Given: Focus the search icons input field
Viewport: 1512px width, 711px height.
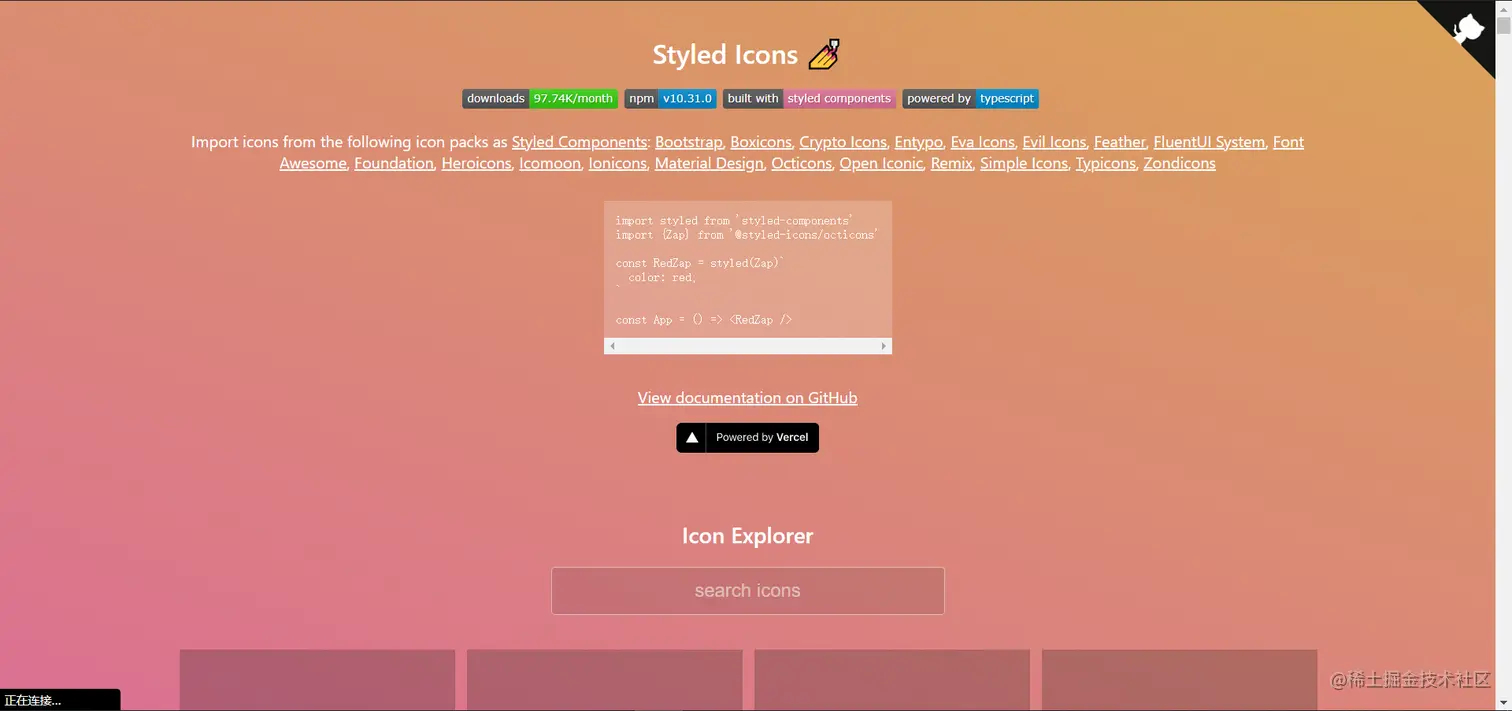Looking at the screenshot, I should coord(747,591).
